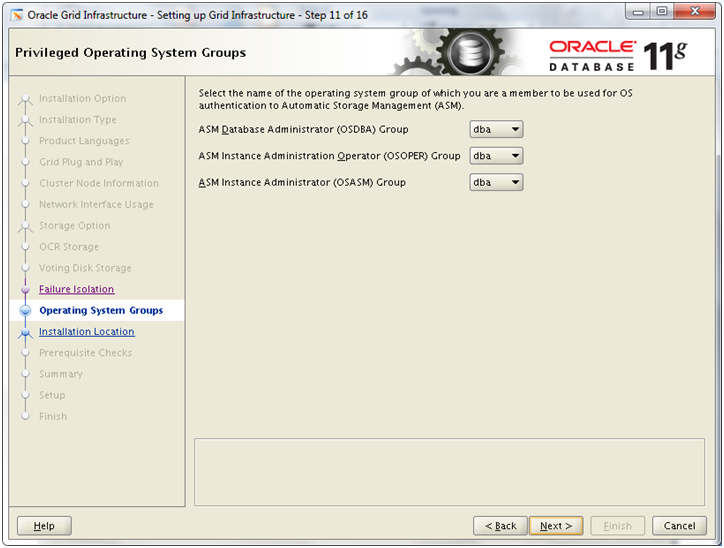Click the empty message area at the bottom
Screen dimensions: 724x548
point(449,472)
